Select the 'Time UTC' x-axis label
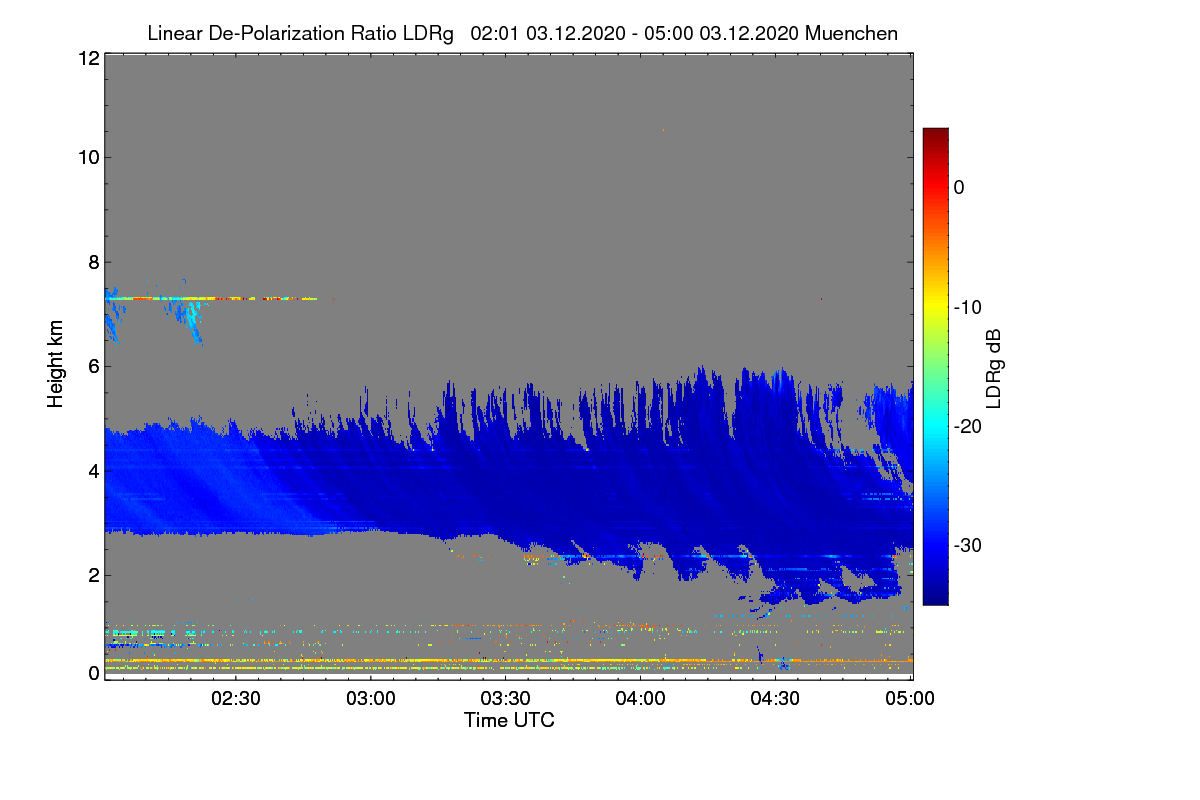This screenshot has width=1200, height=800. point(509,720)
